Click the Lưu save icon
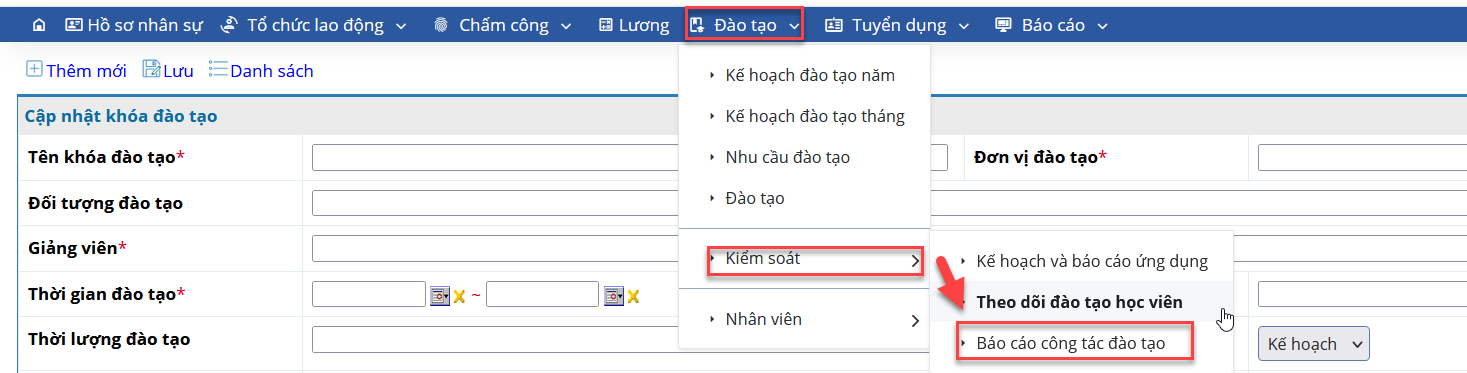 [151, 69]
